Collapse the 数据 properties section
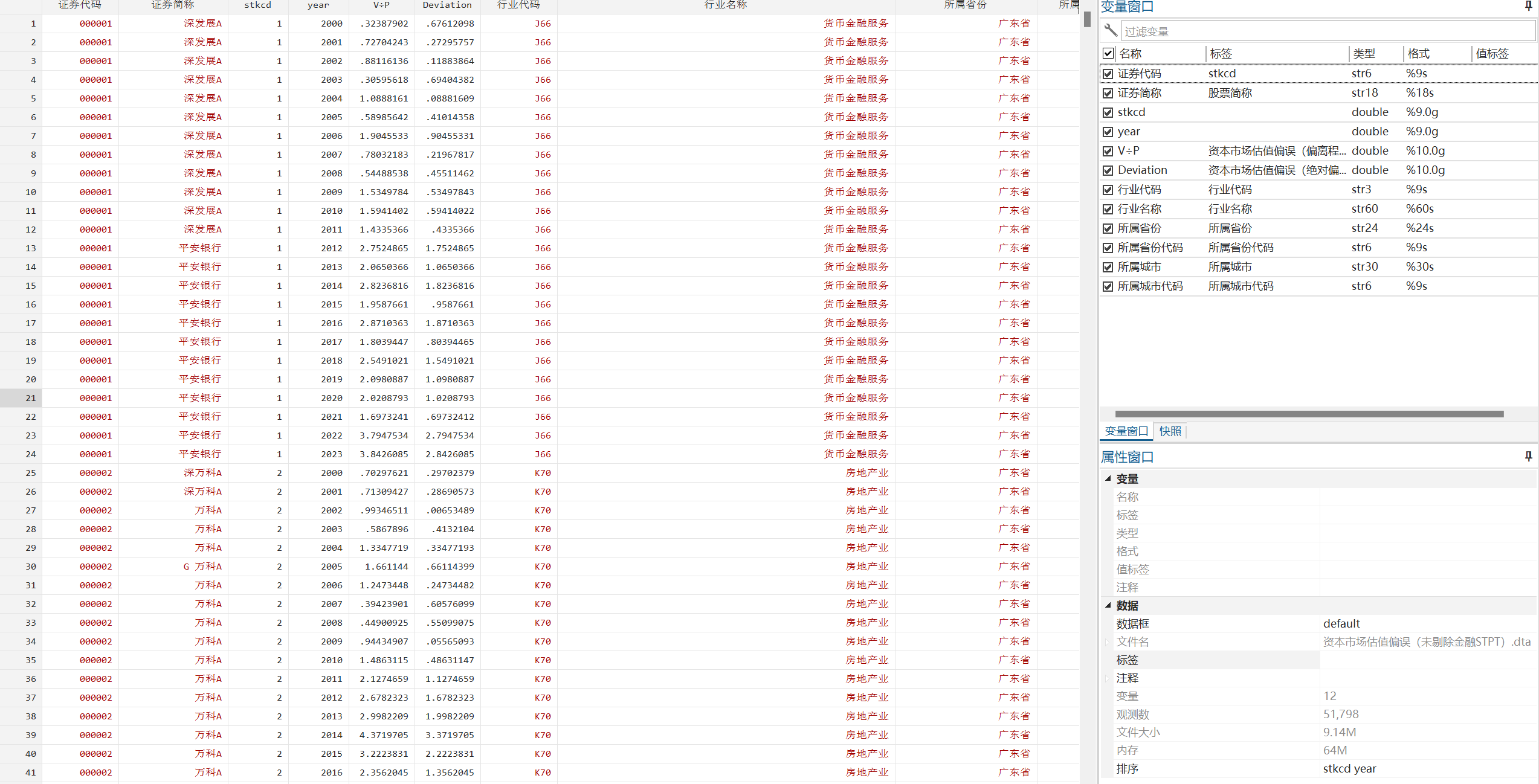The height and width of the screenshot is (784, 1539). coord(1108,605)
